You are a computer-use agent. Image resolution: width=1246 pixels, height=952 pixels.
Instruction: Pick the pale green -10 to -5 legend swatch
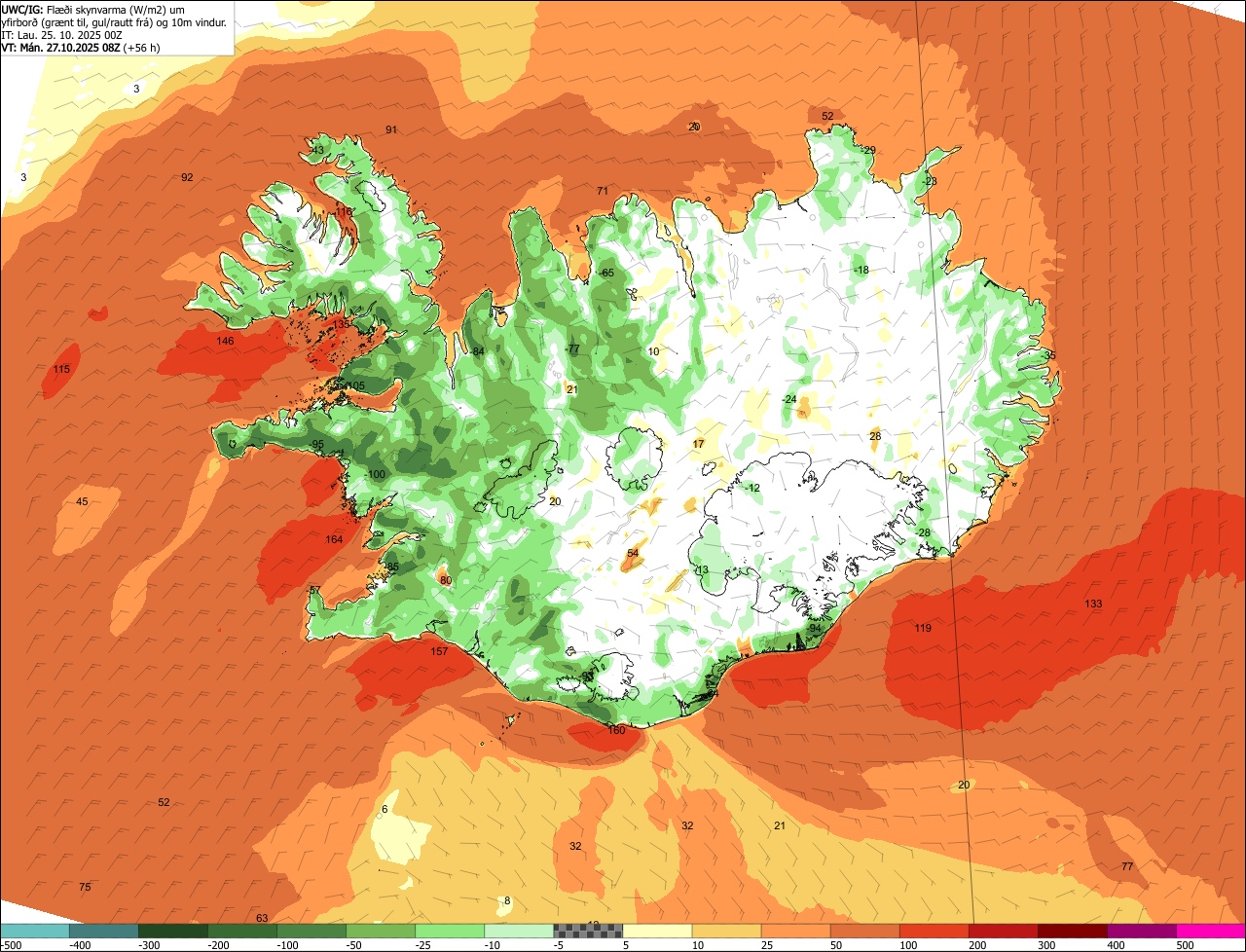(x=519, y=932)
